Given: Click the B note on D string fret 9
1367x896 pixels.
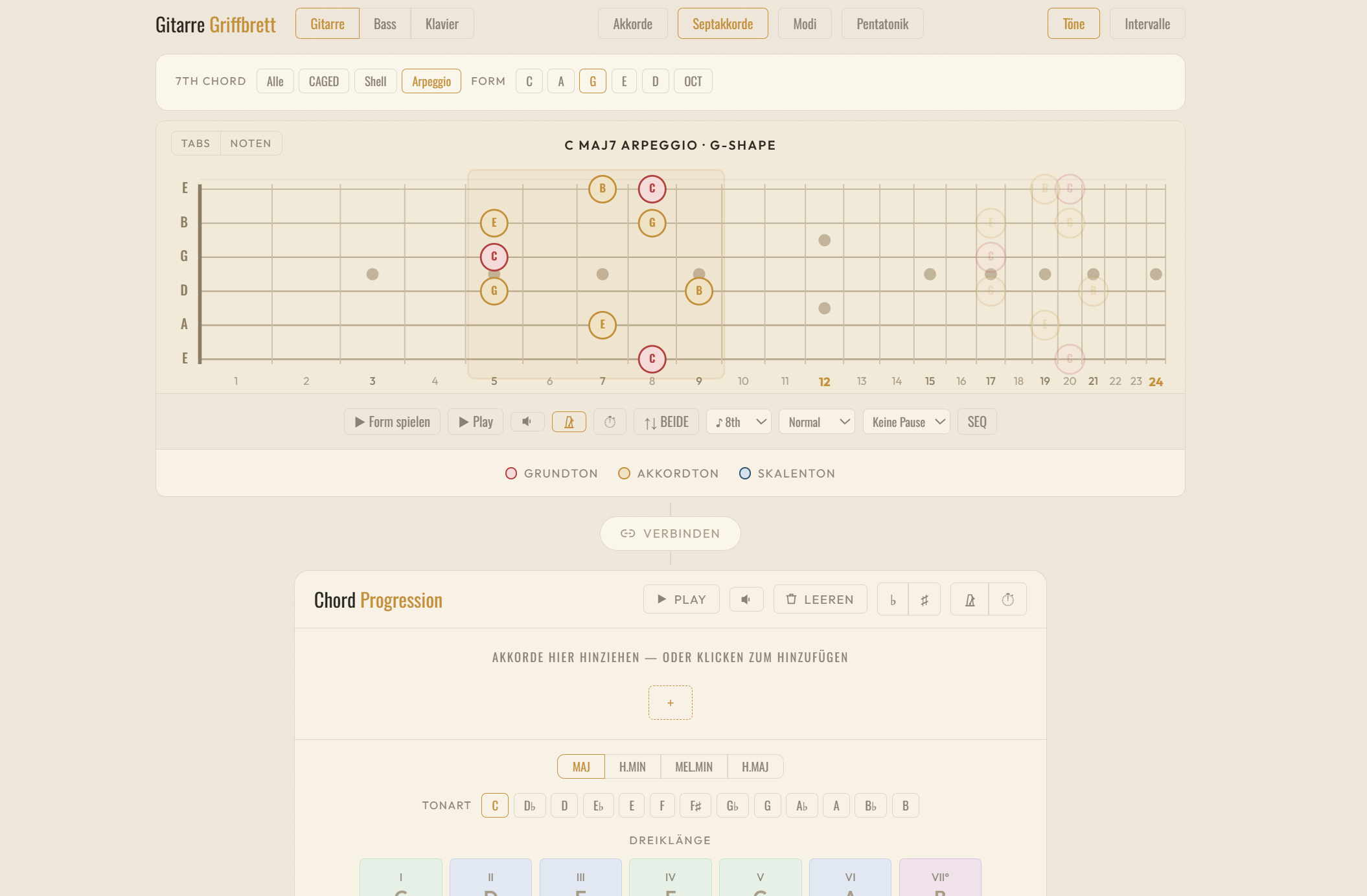Looking at the screenshot, I should pos(699,291).
